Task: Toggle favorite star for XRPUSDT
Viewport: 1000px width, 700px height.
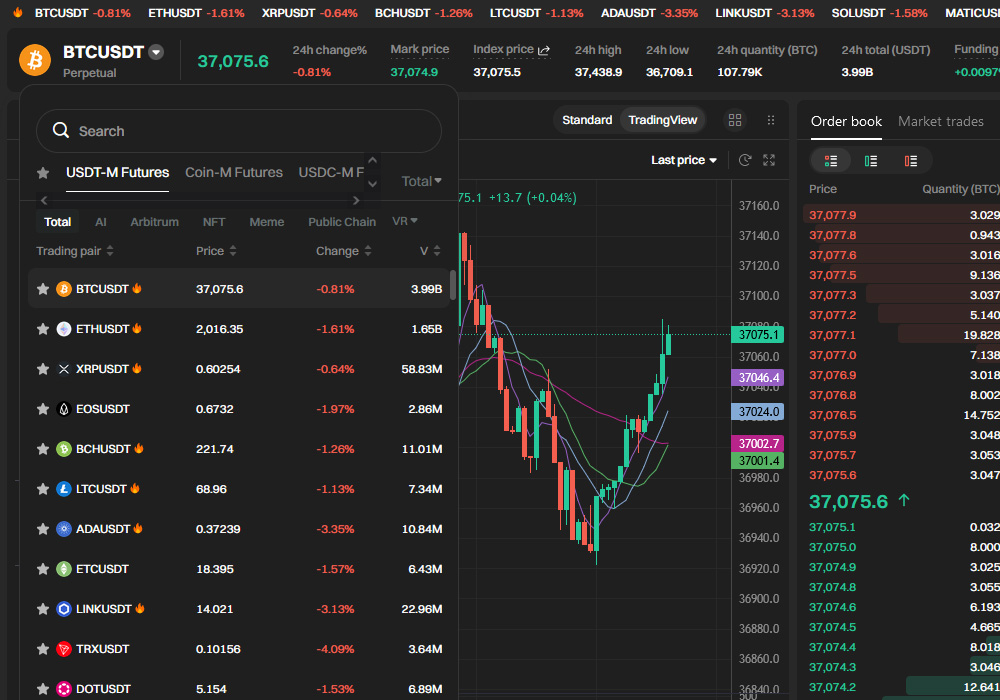Action: point(43,369)
